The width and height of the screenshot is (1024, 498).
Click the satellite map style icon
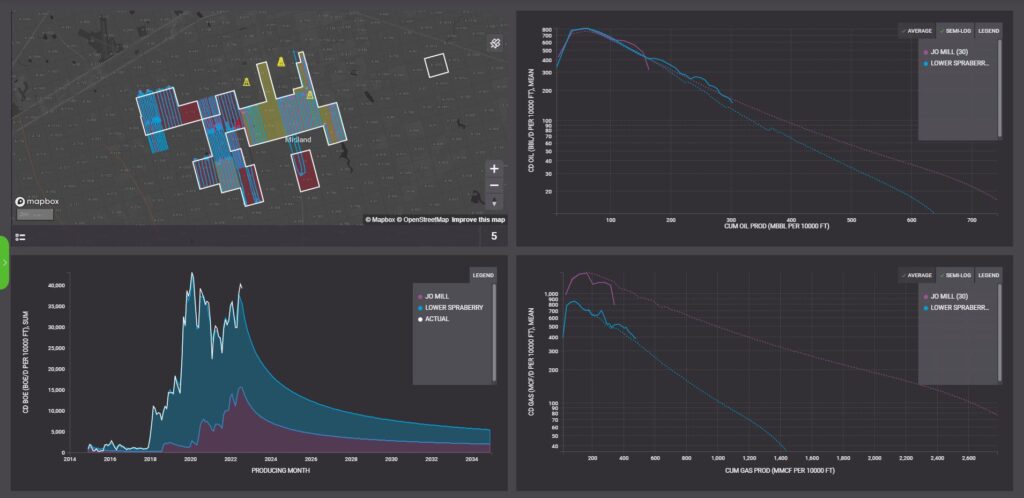coord(494,43)
